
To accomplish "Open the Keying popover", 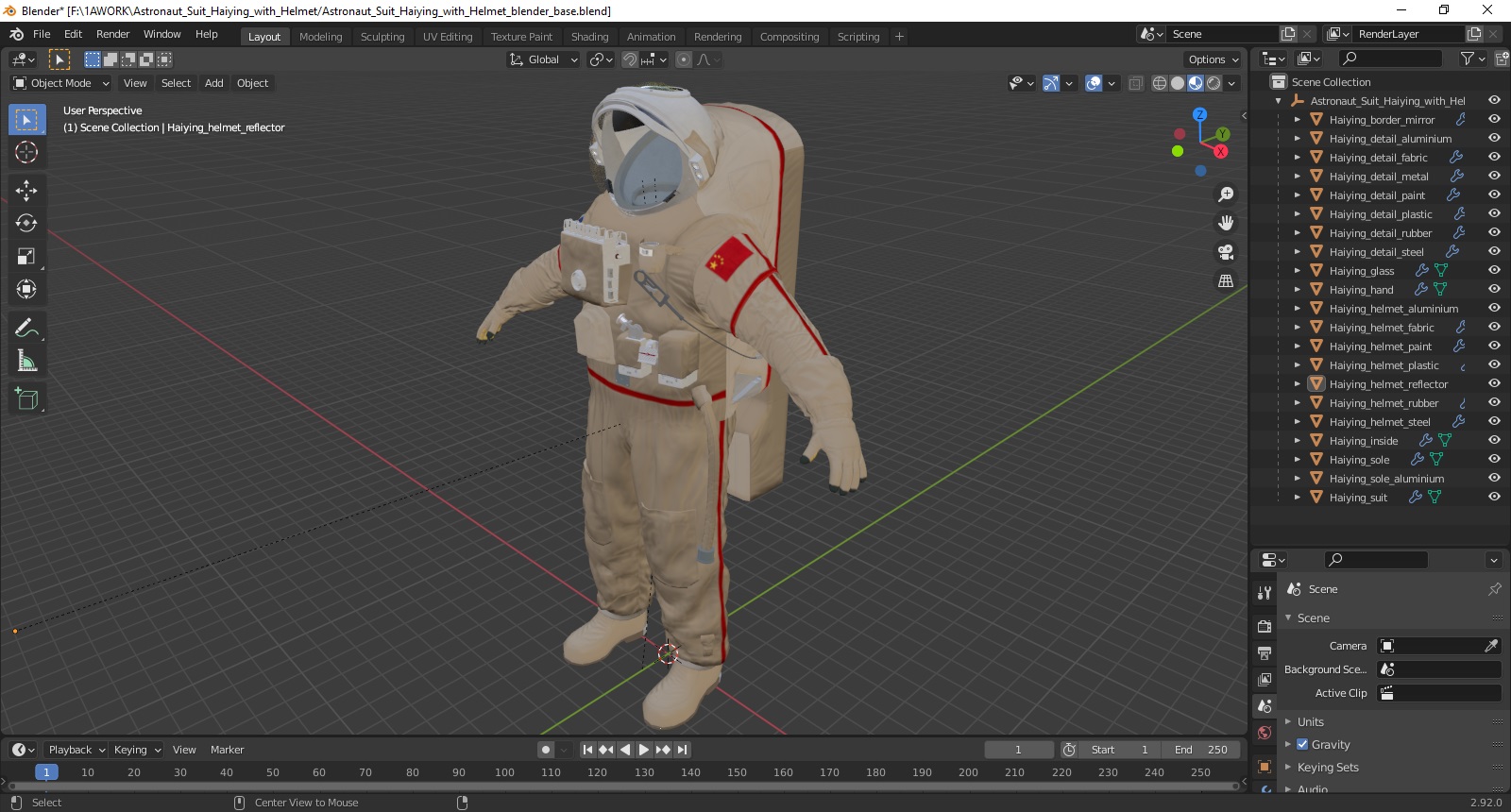I will tap(137, 750).
